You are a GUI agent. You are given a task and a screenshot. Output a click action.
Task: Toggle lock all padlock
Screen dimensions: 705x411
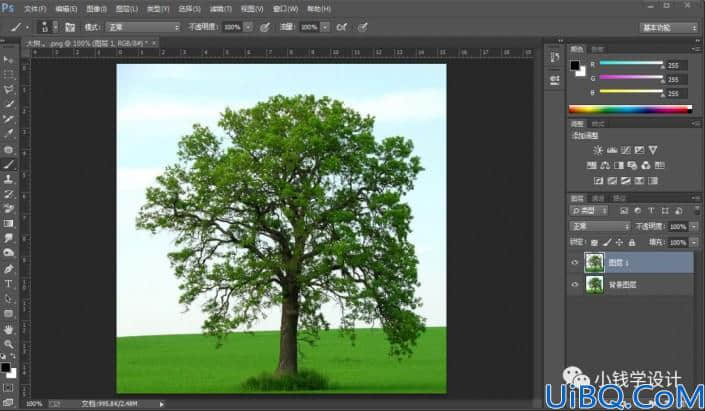pyautogui.click(x=632, y=243)
